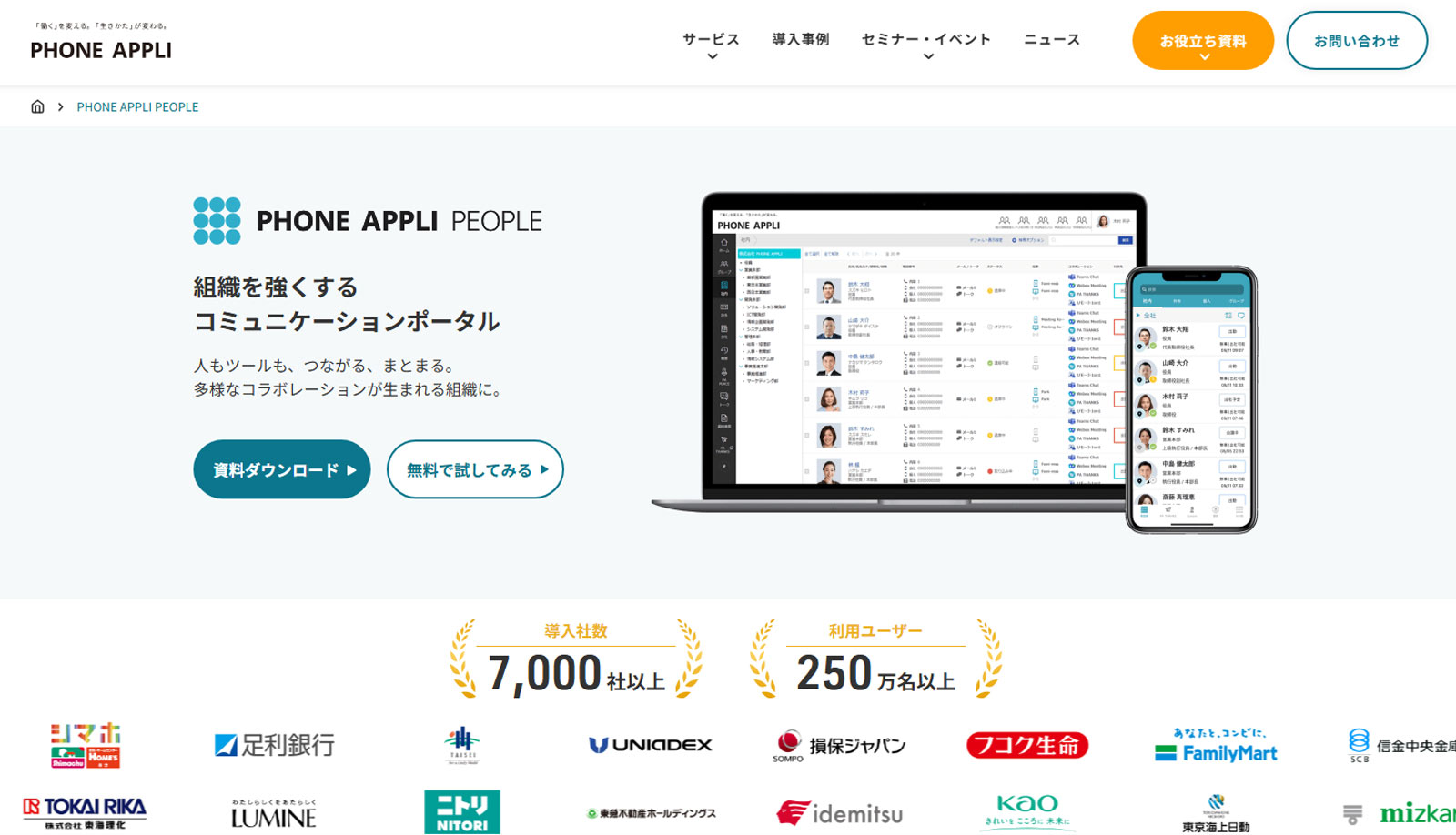
Task: Click the 無料で試してみる button
Action: click(475, 469)
